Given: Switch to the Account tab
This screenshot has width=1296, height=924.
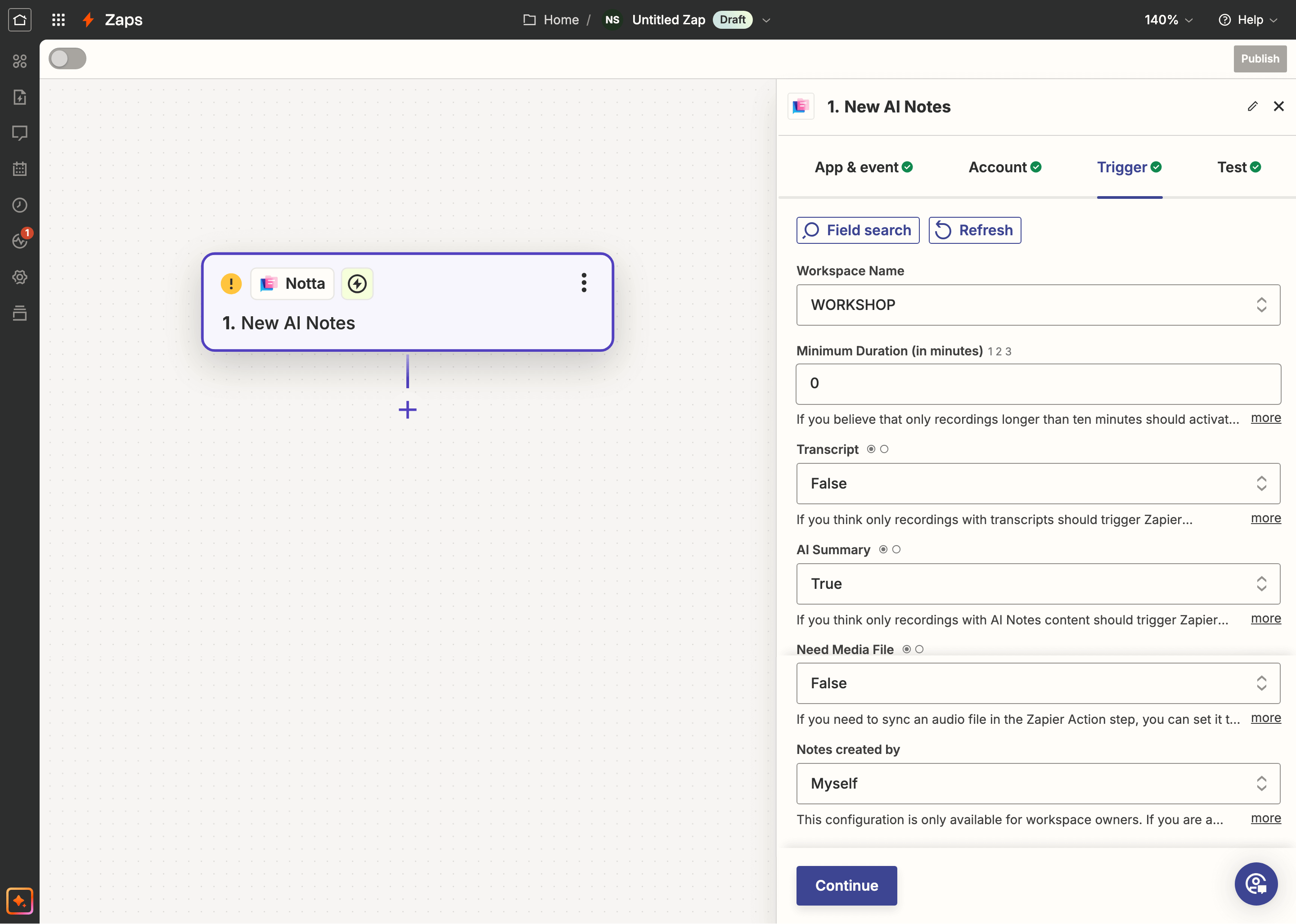Looking at the screenshot, I should tap(1004, 167).
